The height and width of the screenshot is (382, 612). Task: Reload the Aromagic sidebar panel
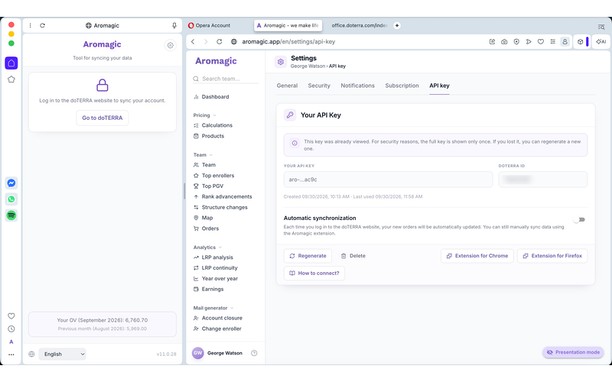(x=43, y=25)
